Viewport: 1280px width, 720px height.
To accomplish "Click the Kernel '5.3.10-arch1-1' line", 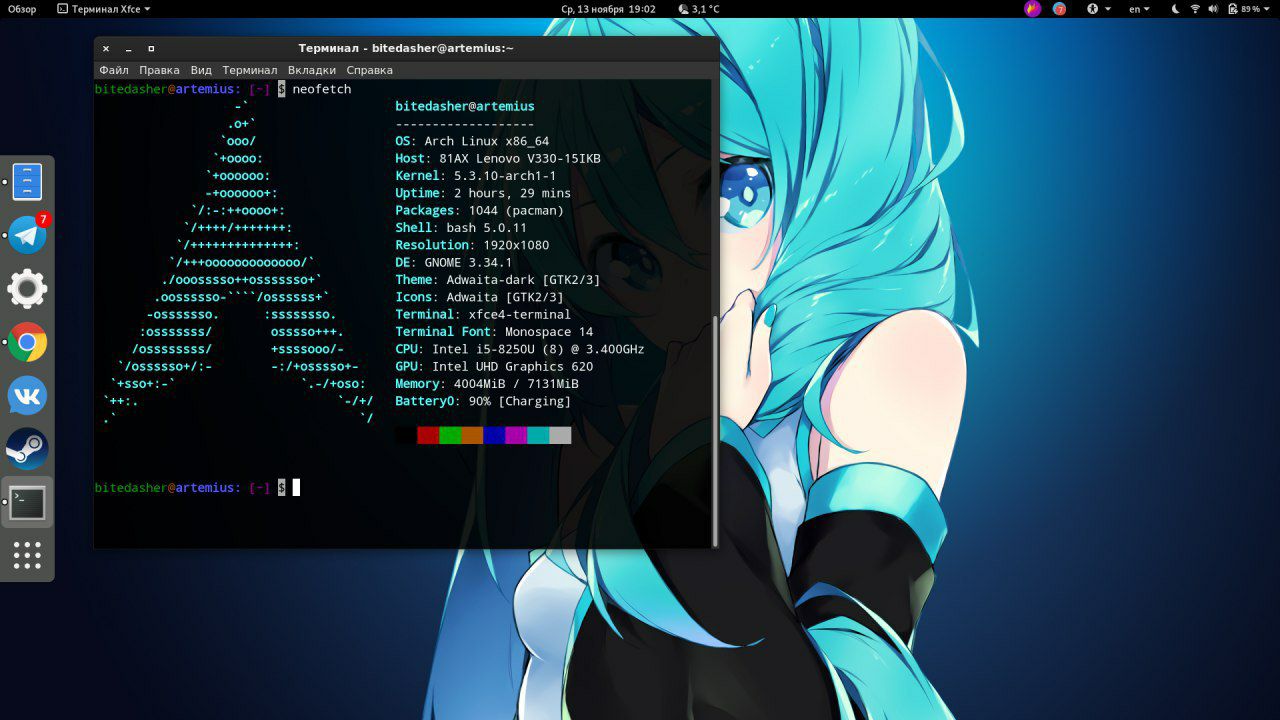I will point(478,176).
